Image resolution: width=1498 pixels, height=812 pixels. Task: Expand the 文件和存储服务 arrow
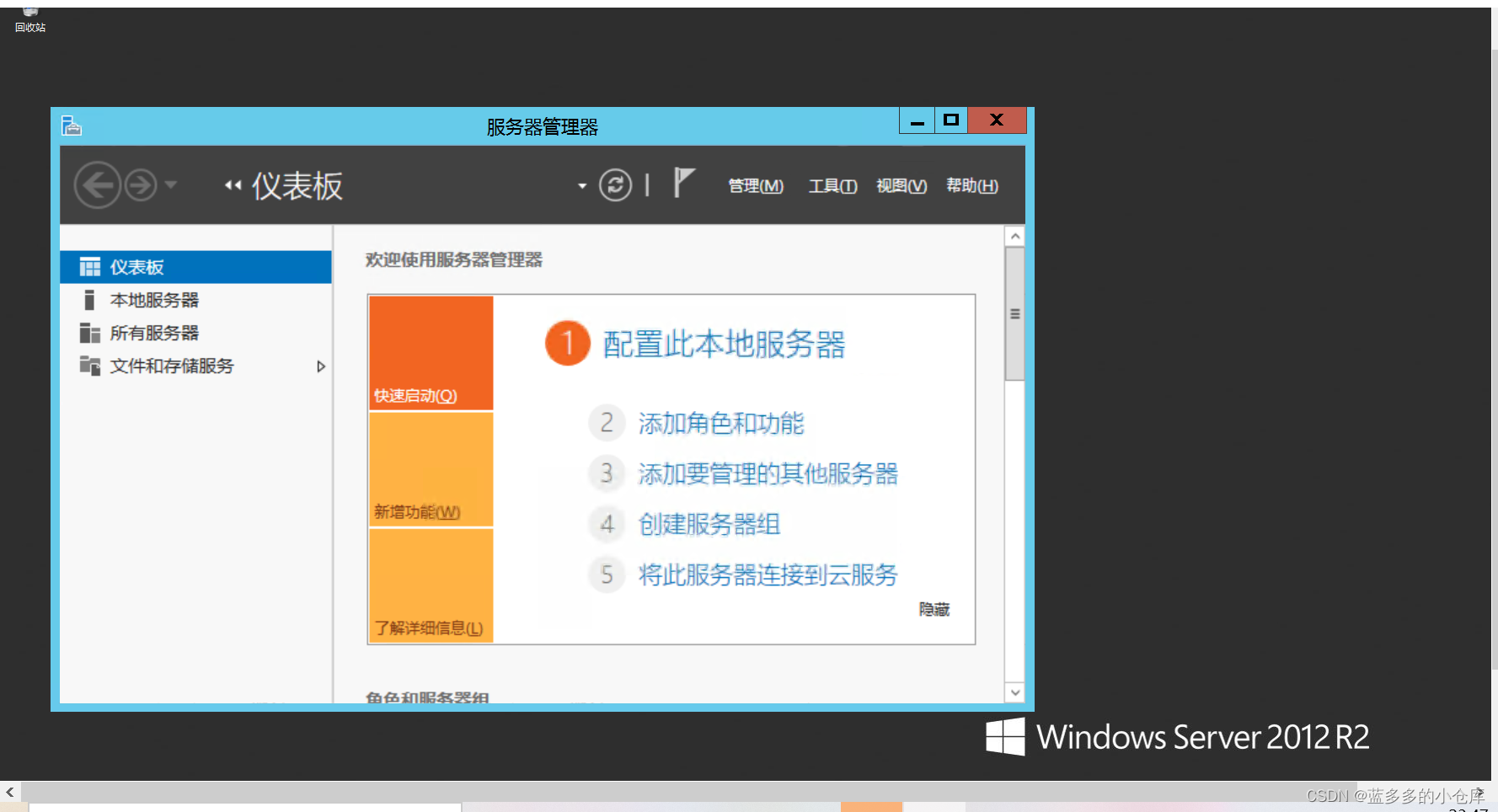tap(320, 366)
